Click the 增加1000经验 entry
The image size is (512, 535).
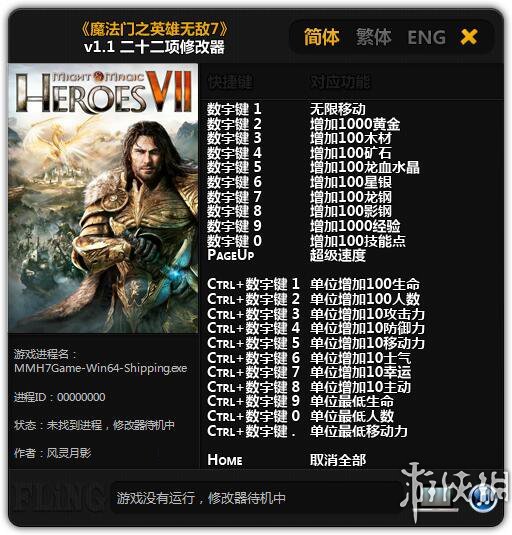tap(355, 226)
